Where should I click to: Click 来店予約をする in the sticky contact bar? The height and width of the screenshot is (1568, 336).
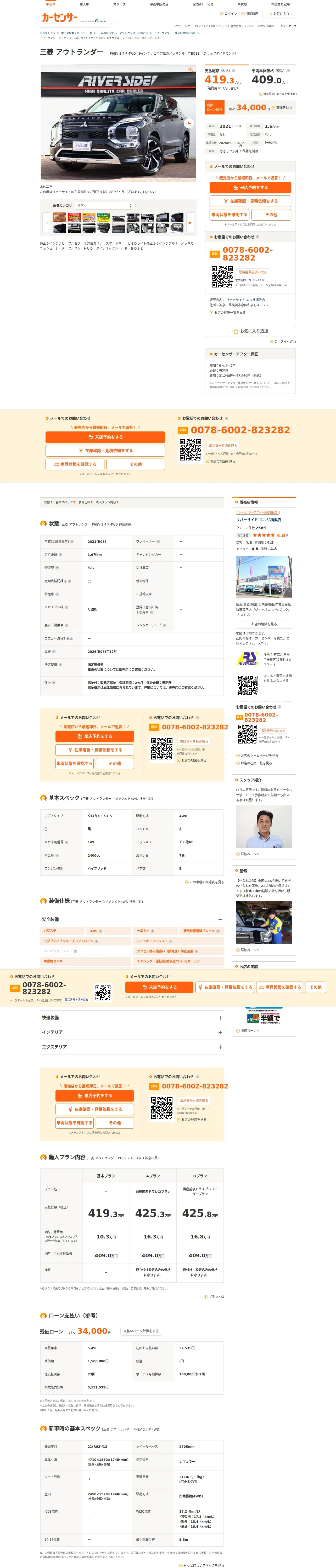point(159,987)
